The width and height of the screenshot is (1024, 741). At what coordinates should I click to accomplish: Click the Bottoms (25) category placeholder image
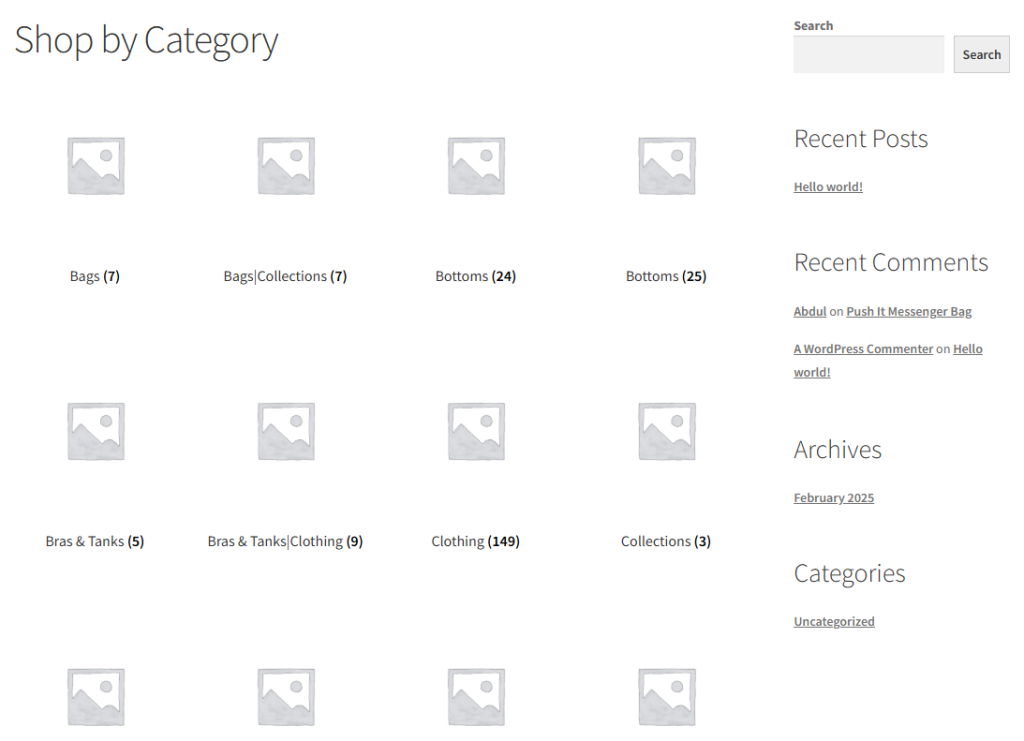pos(666,166)
